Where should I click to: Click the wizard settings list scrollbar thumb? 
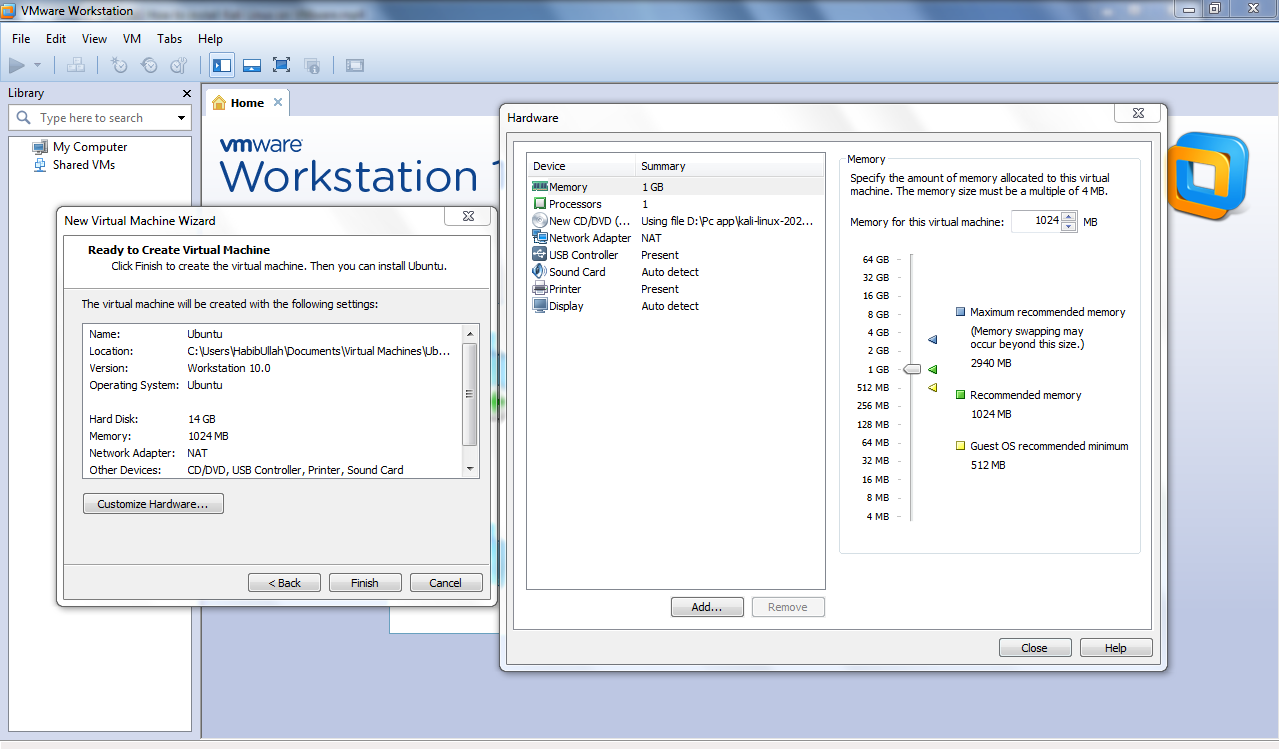pos(470,394)
